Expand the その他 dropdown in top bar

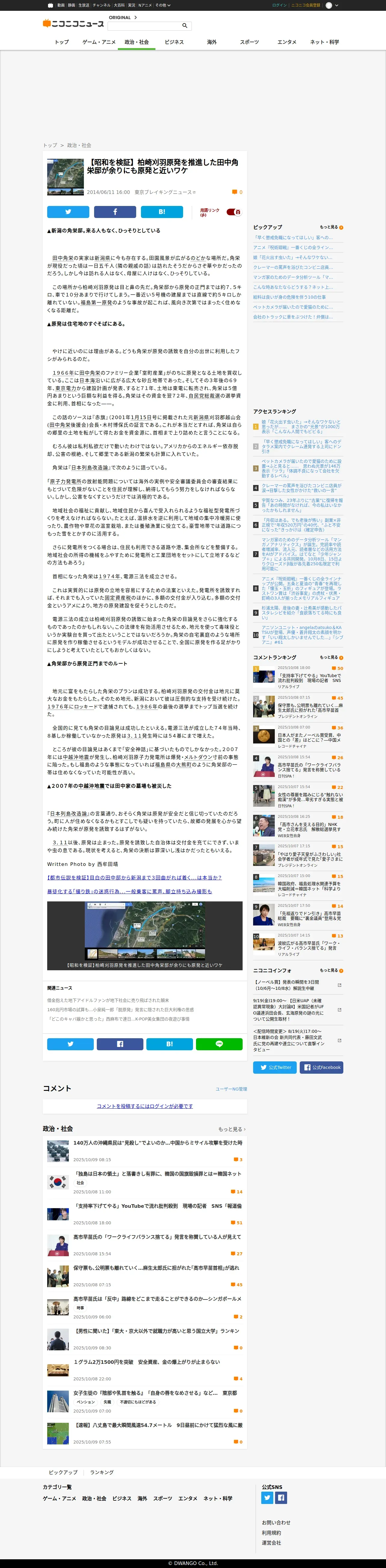click(x=163, y=5)
